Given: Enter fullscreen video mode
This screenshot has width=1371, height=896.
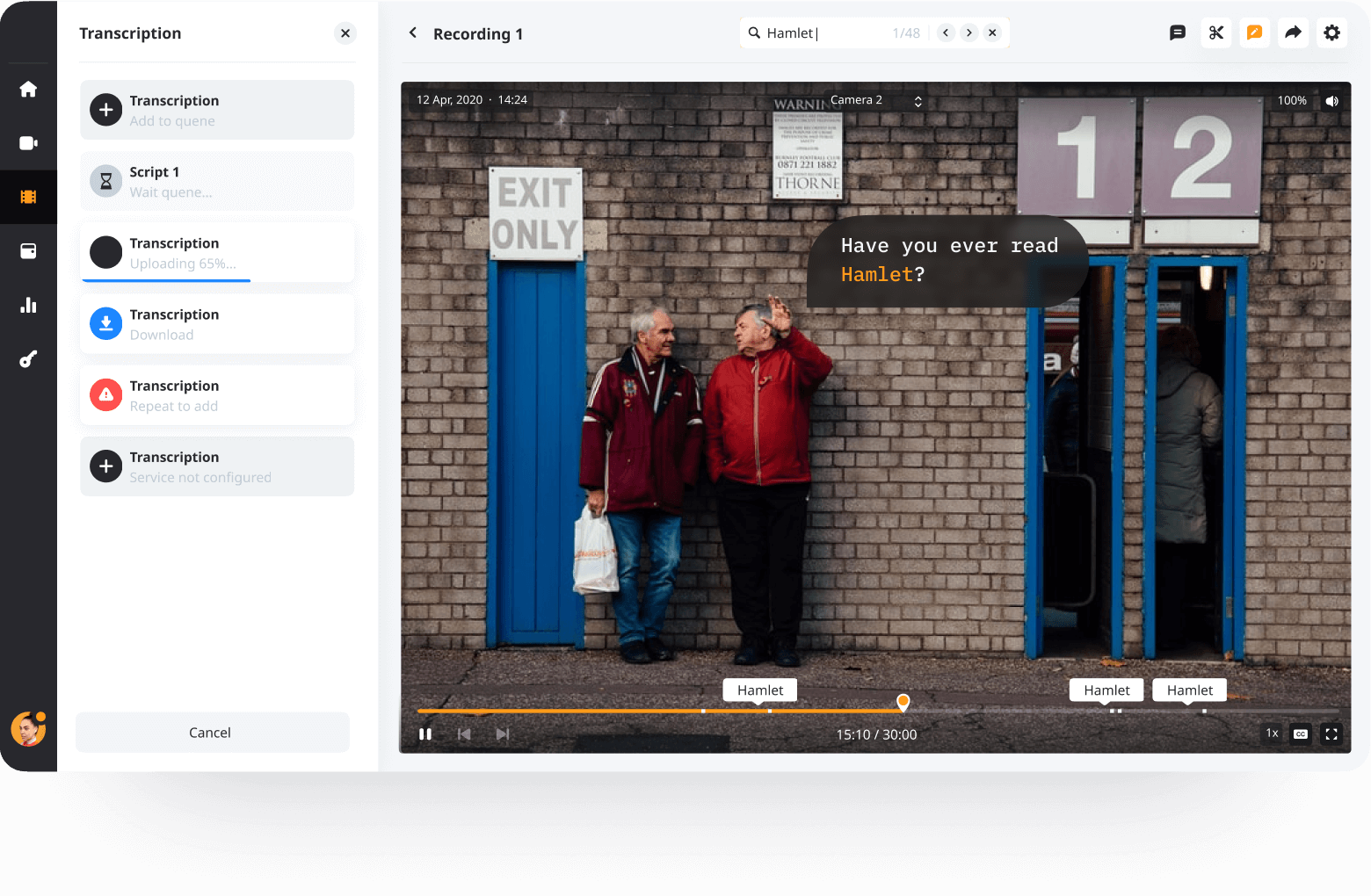Looking at the screenshot, I should [1331, 734].
